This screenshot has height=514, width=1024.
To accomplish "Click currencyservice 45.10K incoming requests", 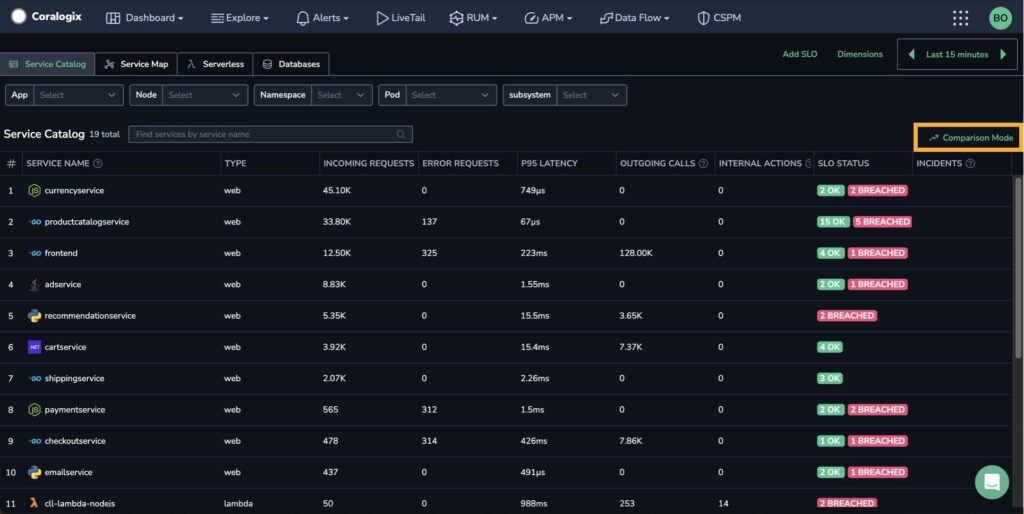I will [x=337, y=191].
